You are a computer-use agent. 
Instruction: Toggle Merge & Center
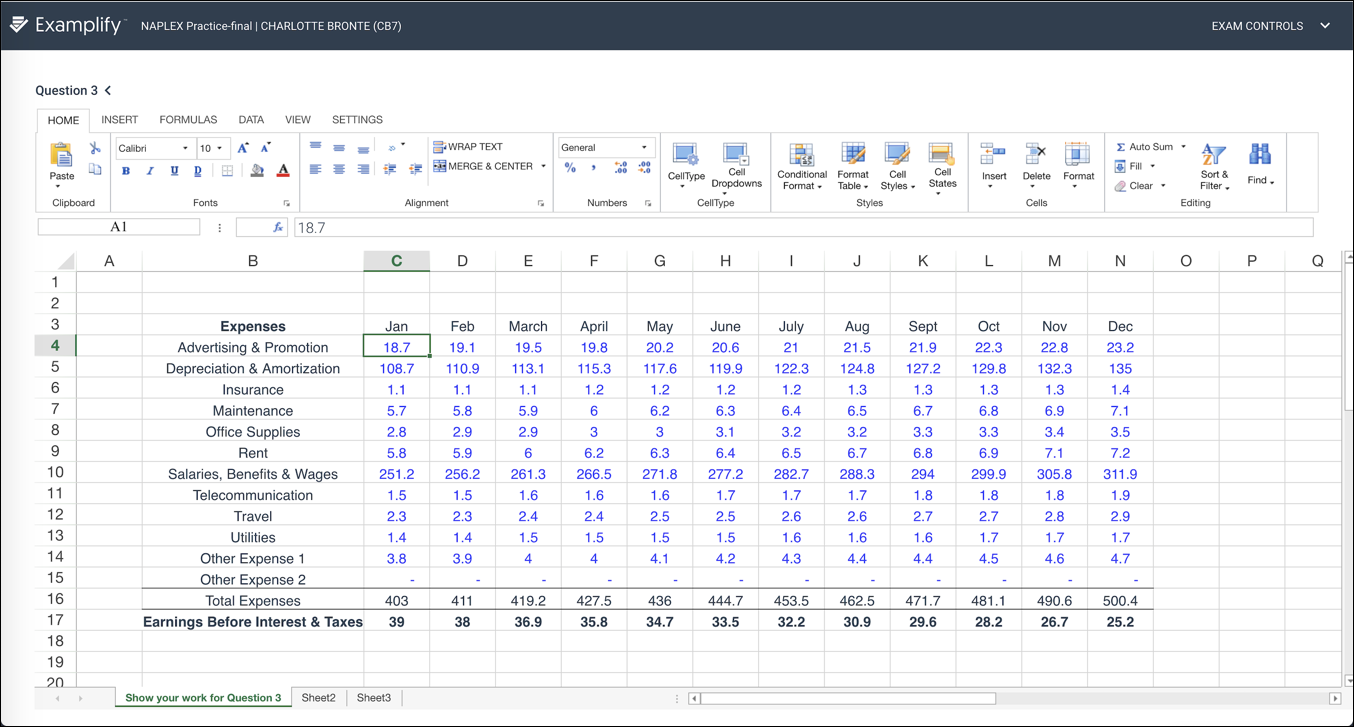484,166
